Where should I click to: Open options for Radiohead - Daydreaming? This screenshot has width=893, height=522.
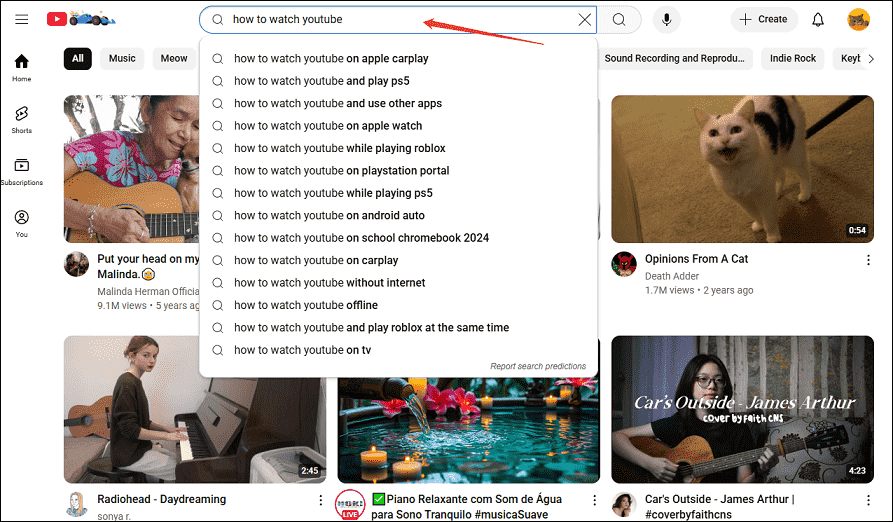click(321, 500)
